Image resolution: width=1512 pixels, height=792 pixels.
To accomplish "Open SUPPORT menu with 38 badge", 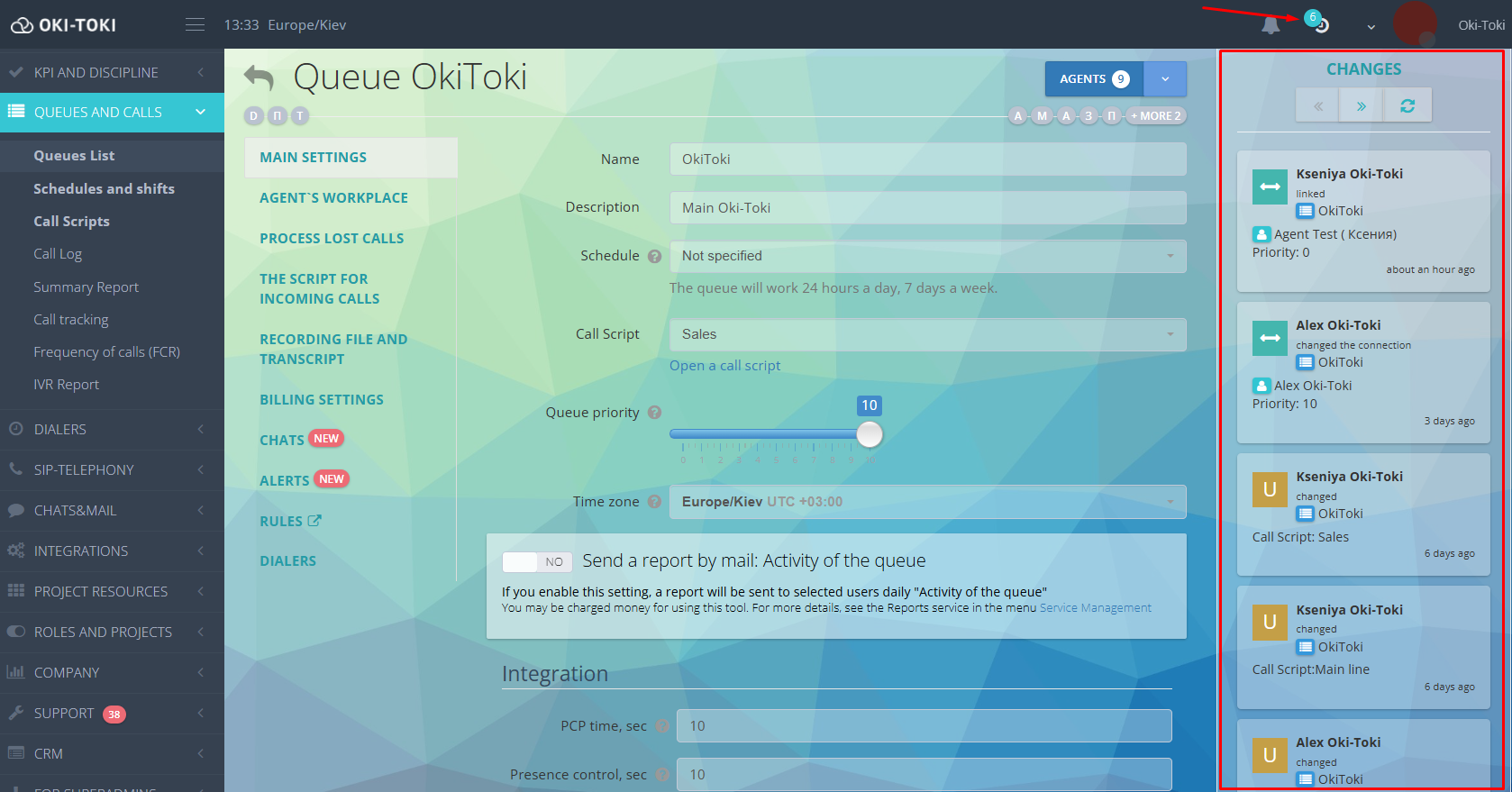I will coord(112,714).
